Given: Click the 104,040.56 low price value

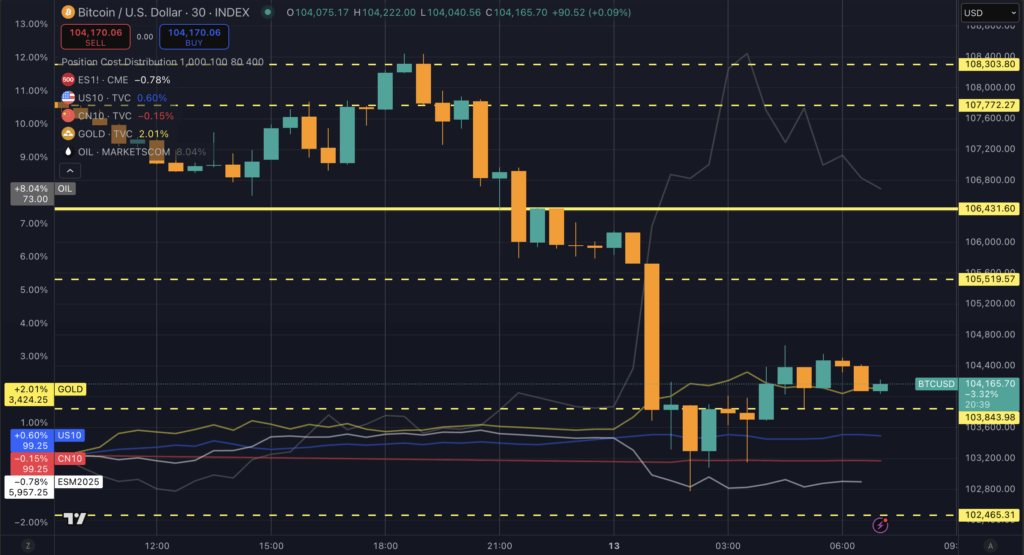Looking at the screenshot, I should pyautogui.click(x=454, y=12).
